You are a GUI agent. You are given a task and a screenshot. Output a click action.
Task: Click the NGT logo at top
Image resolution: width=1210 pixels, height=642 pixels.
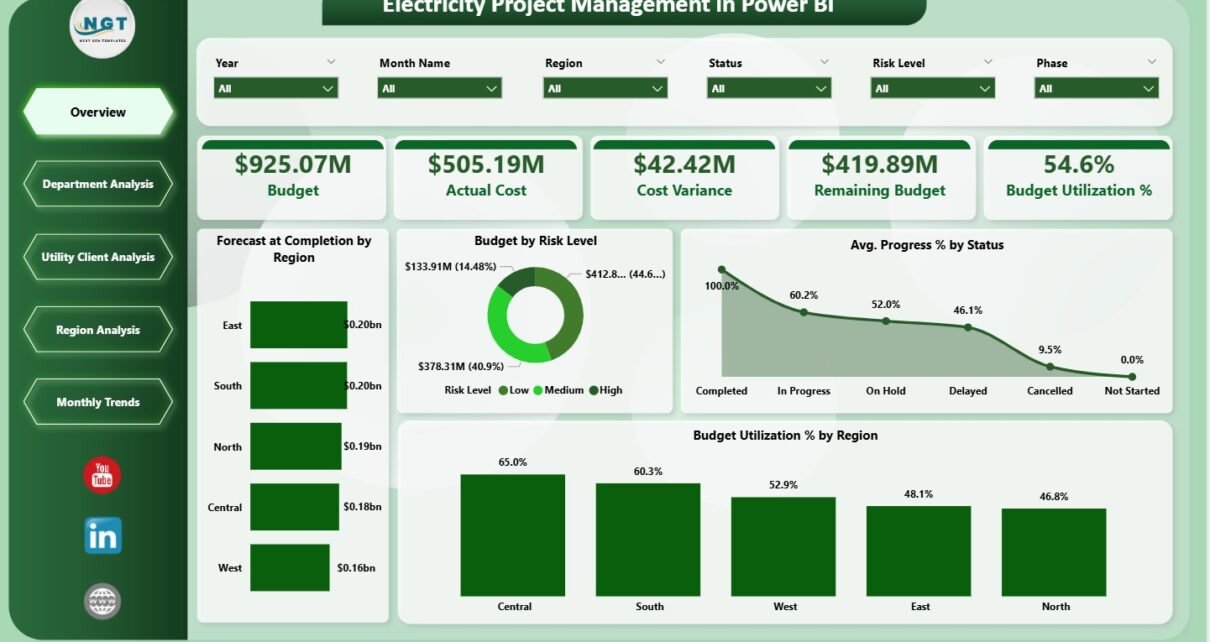[x=102, y=27]
